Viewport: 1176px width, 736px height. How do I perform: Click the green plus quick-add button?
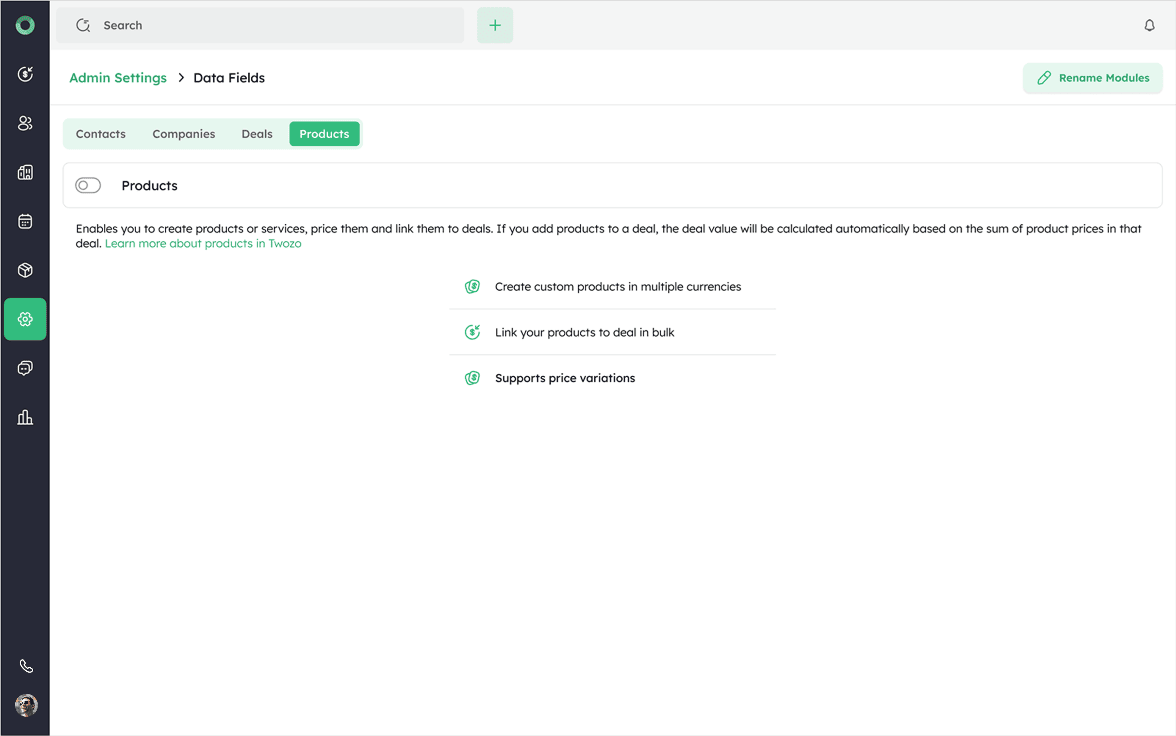[495, 26]
